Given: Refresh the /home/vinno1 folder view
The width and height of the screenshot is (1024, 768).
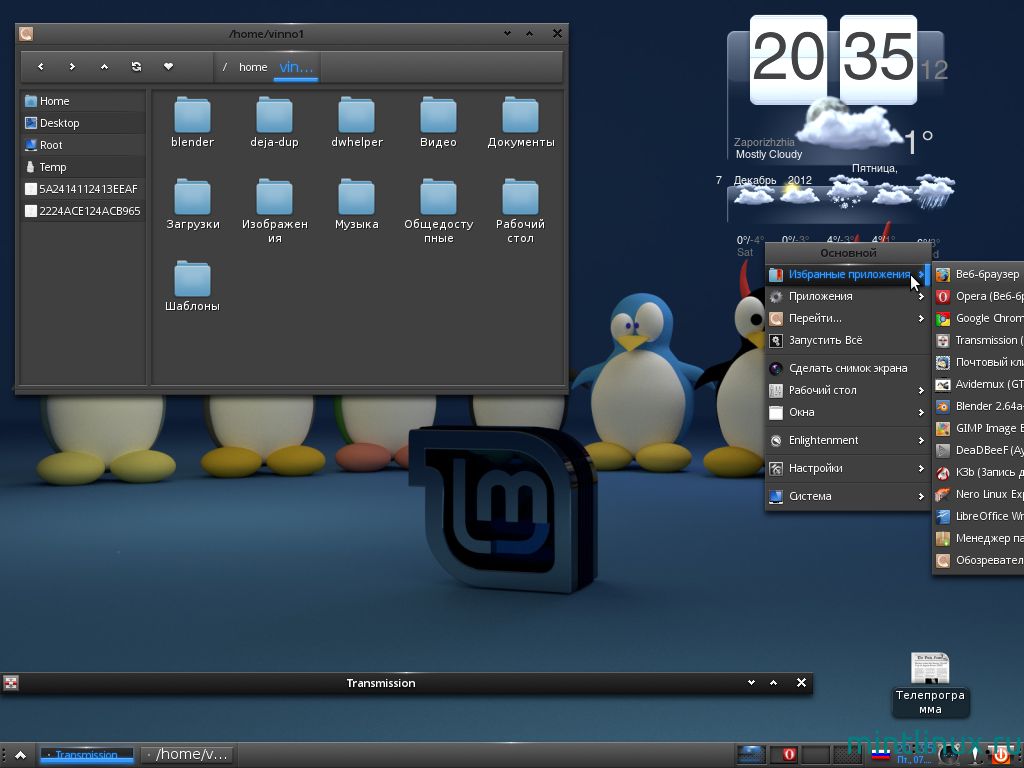Looking at the screenshot, I should coord(136,67).
